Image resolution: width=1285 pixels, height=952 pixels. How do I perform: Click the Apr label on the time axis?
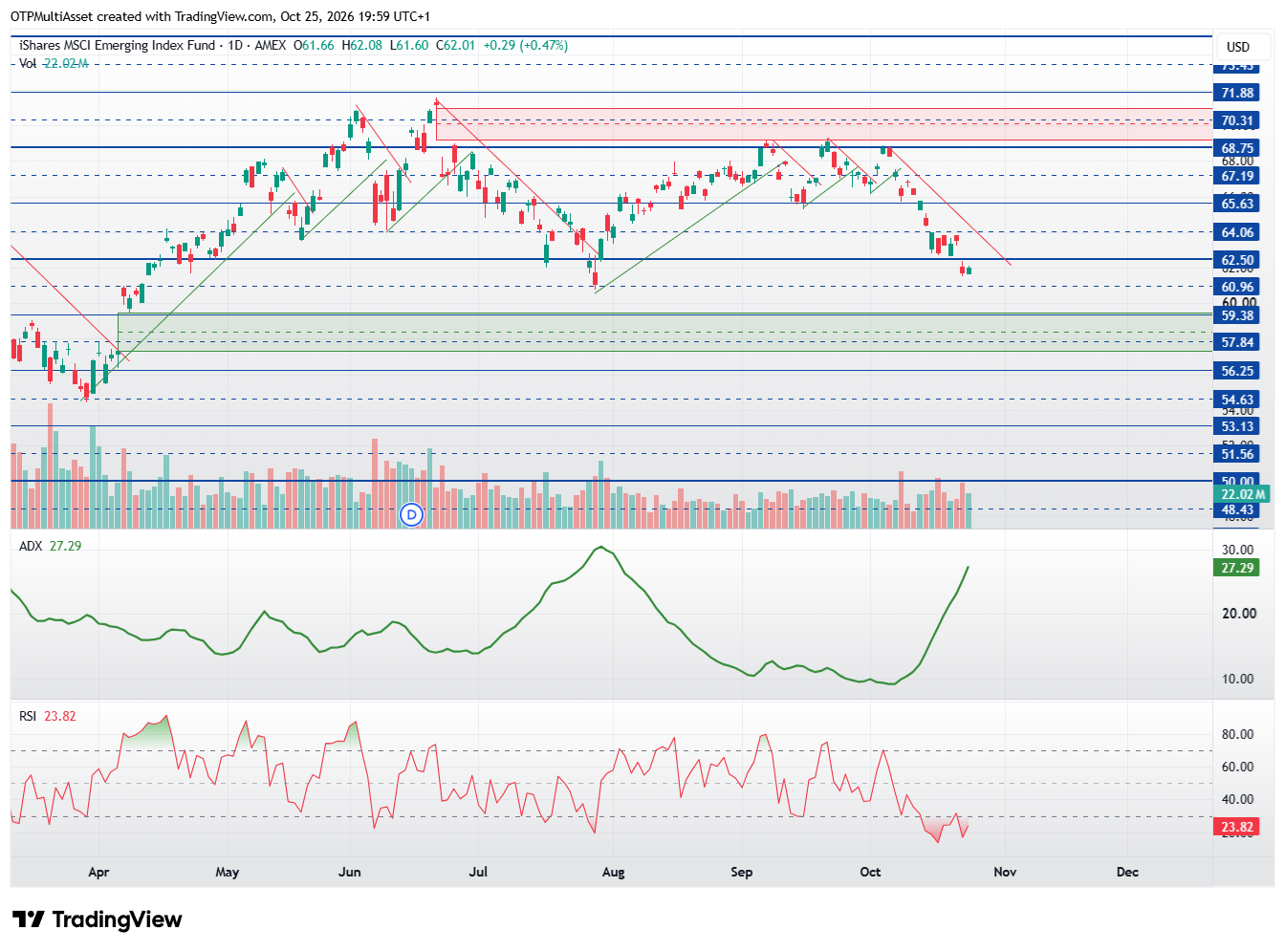(98, 872)
